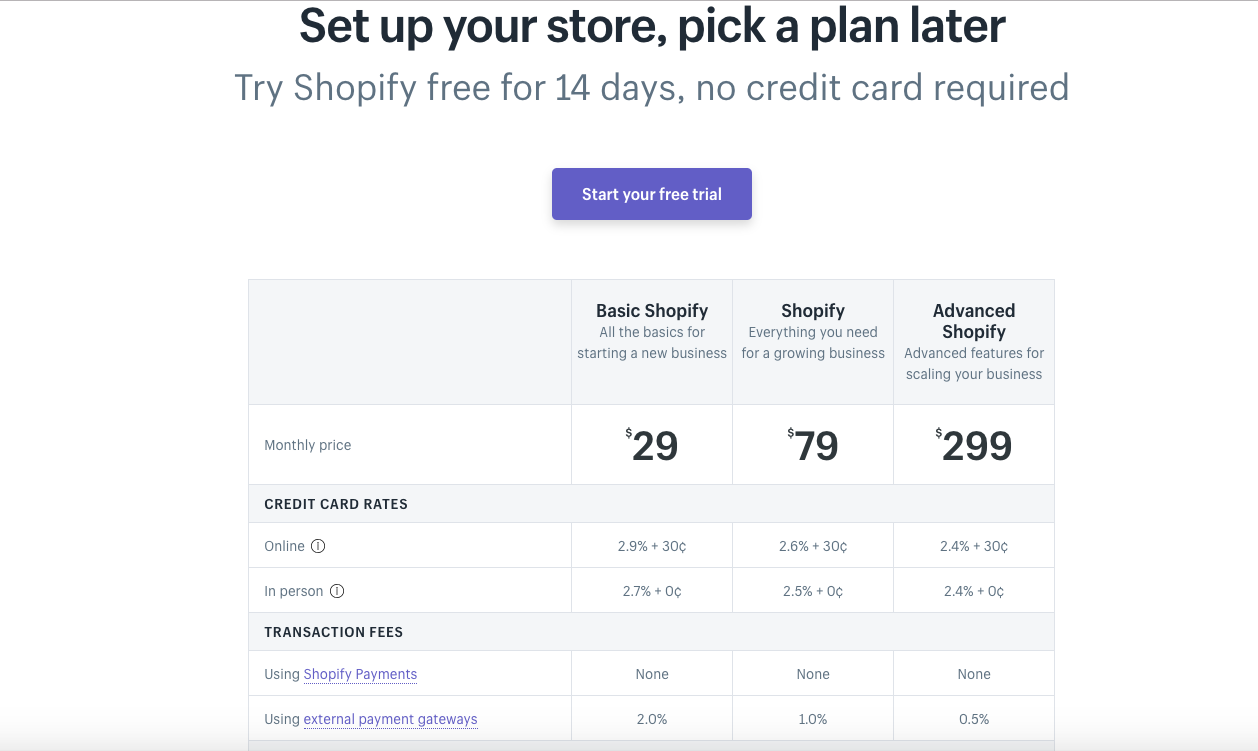Select the Advanced Shopify plan heading
The image size is (1258, 751).
pyautogui.click(x=974, y=321)
